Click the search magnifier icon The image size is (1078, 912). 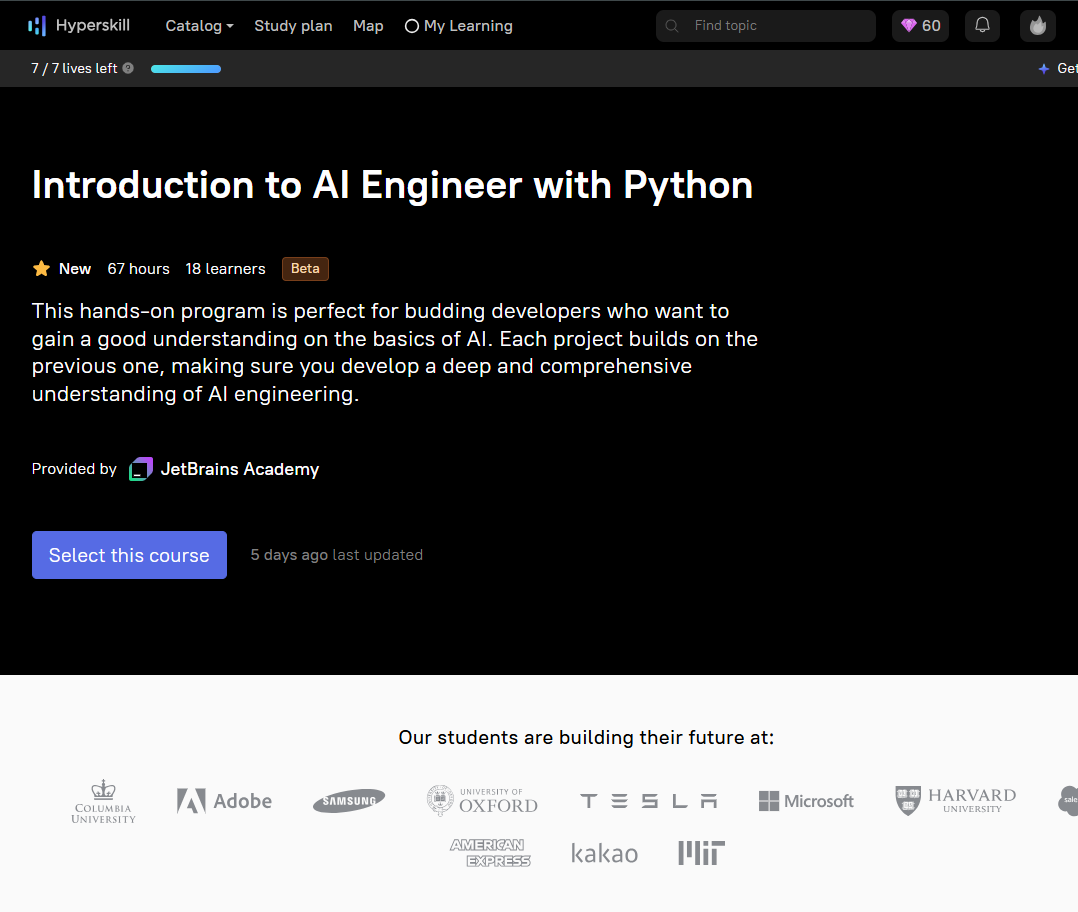pyautogui.click(x=672, y=26)
